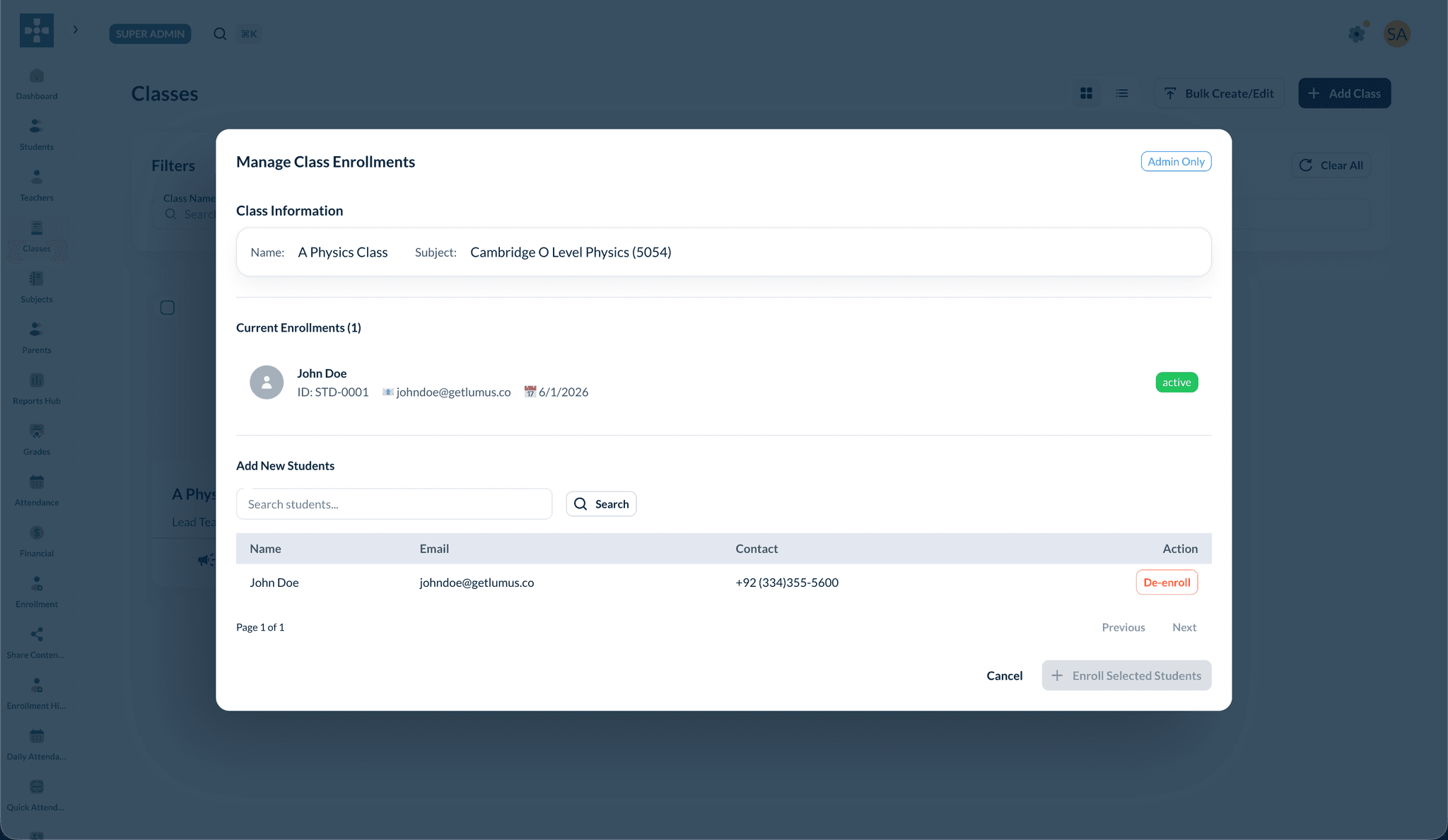This screenshot has width=1448, height=840.
Task: Go to Previous page of students
Action: (x=1123, y=627)
